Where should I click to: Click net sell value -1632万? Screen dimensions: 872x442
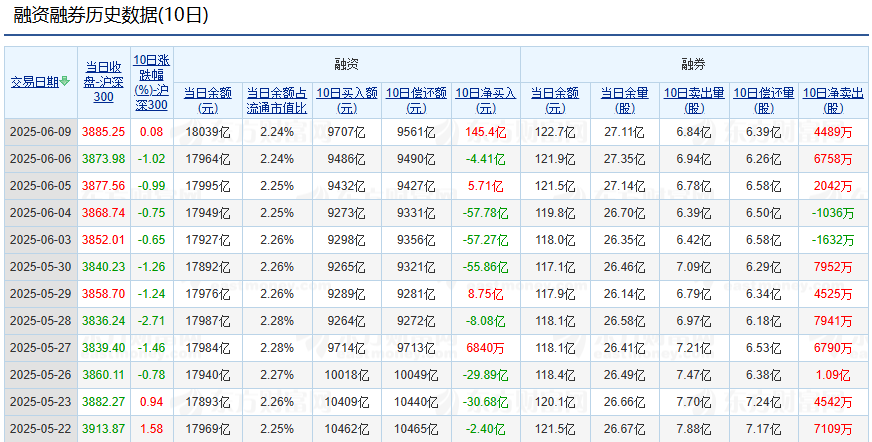[833, 240]
